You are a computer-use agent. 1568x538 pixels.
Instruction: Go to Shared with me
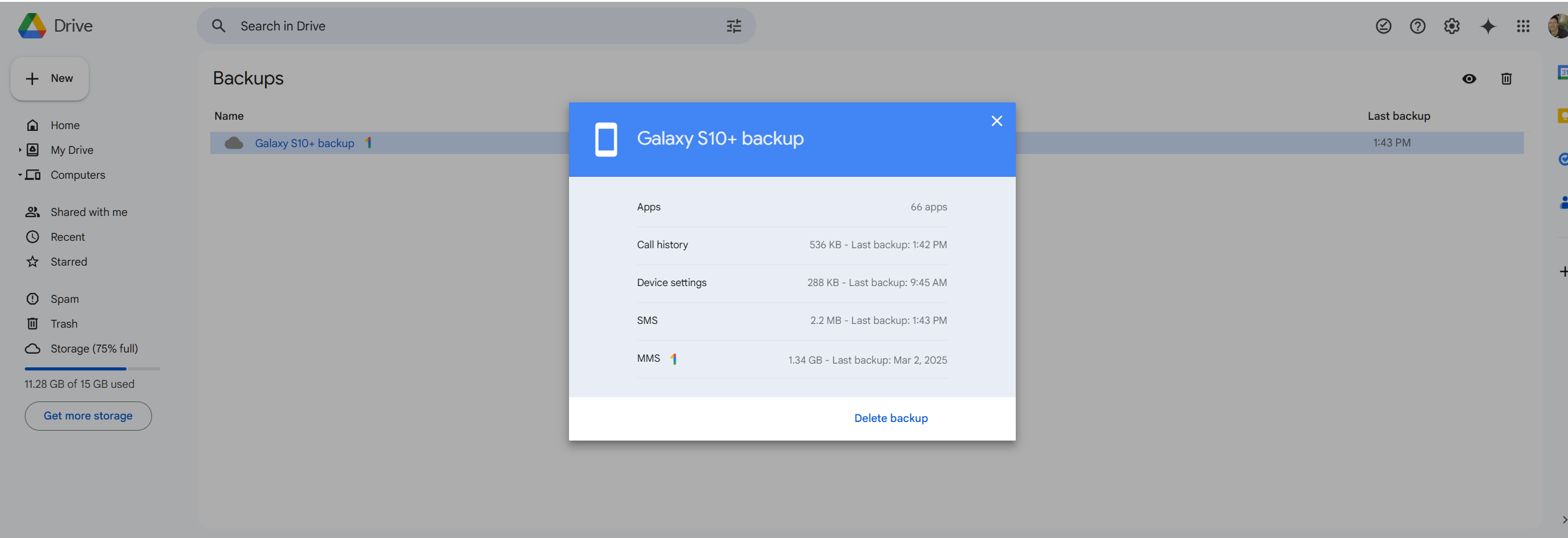click(89, 212)
